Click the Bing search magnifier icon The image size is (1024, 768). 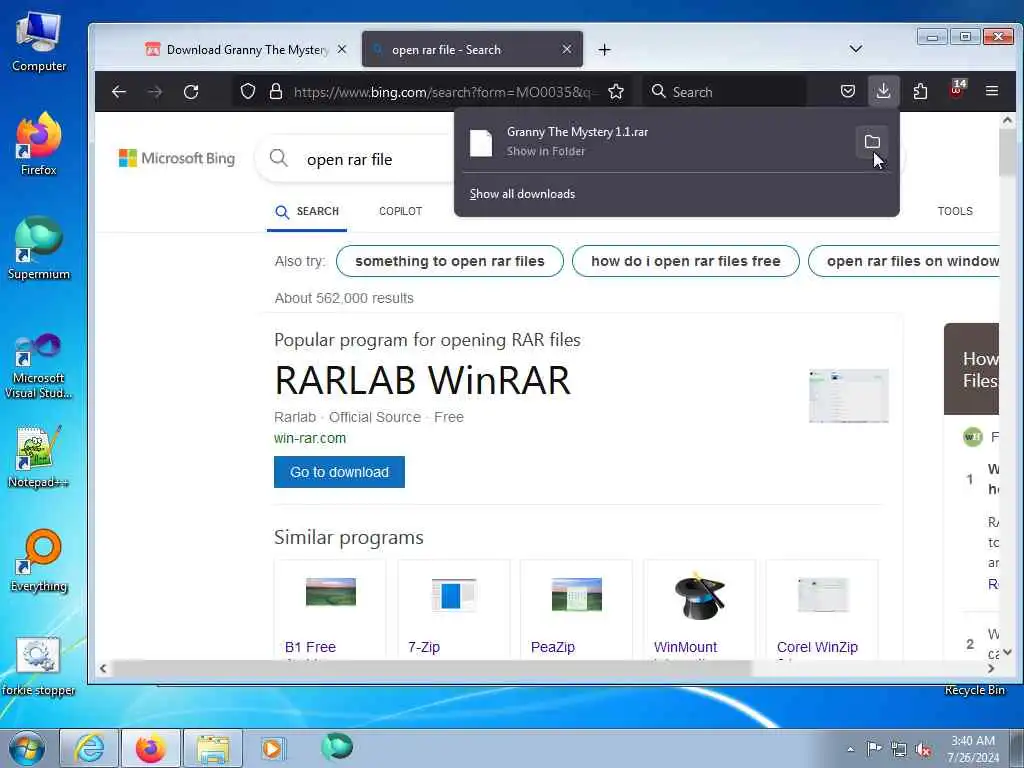(x=279, y=158)
